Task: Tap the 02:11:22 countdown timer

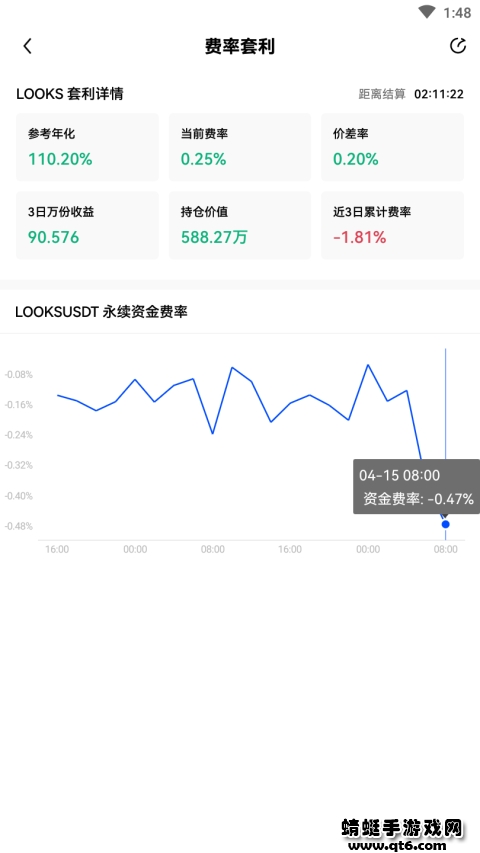Action: click(439, 94)
